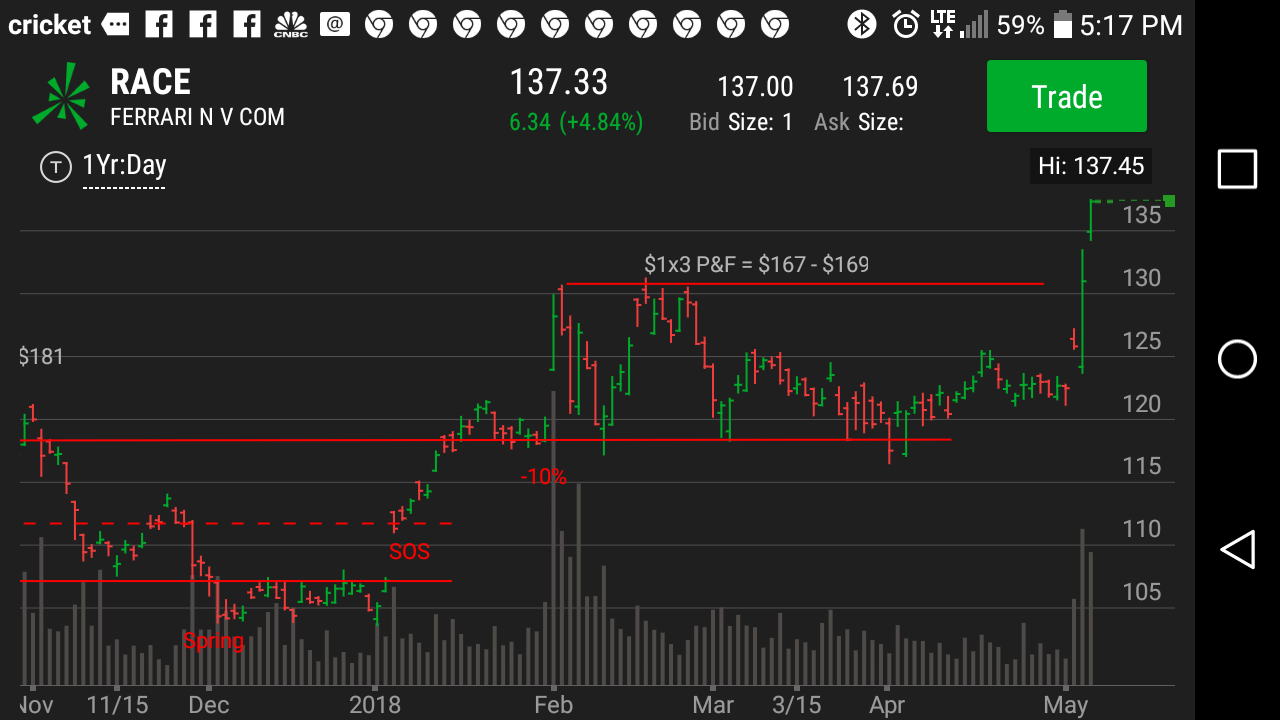Tap the Bluetooth status icon
The image size is (1280, 720).
click(861, 24)
